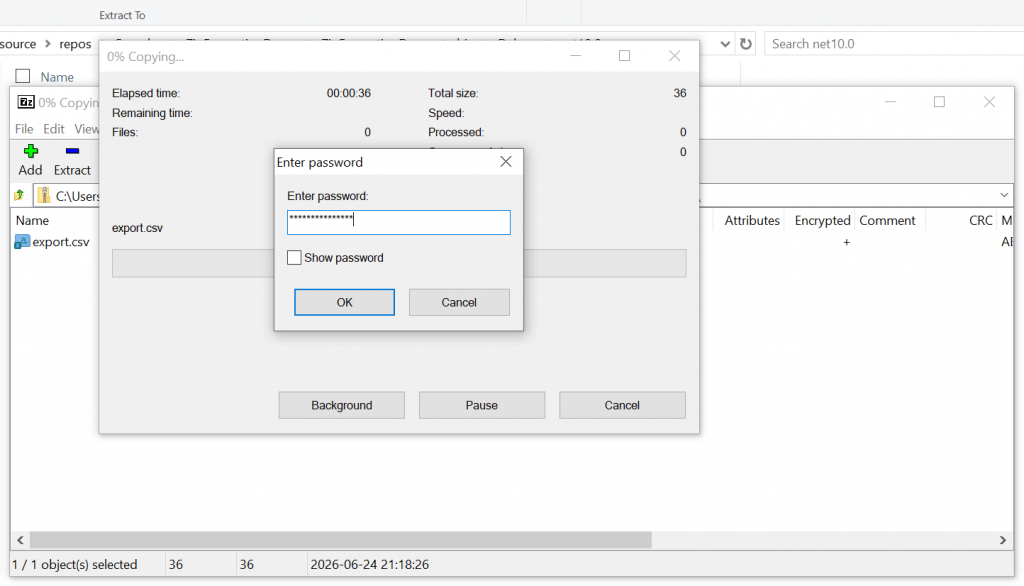This screenshot has width=1024, height=586.
Task: Click the Search net10.0 box in Explorer
Action: point(894,44)
